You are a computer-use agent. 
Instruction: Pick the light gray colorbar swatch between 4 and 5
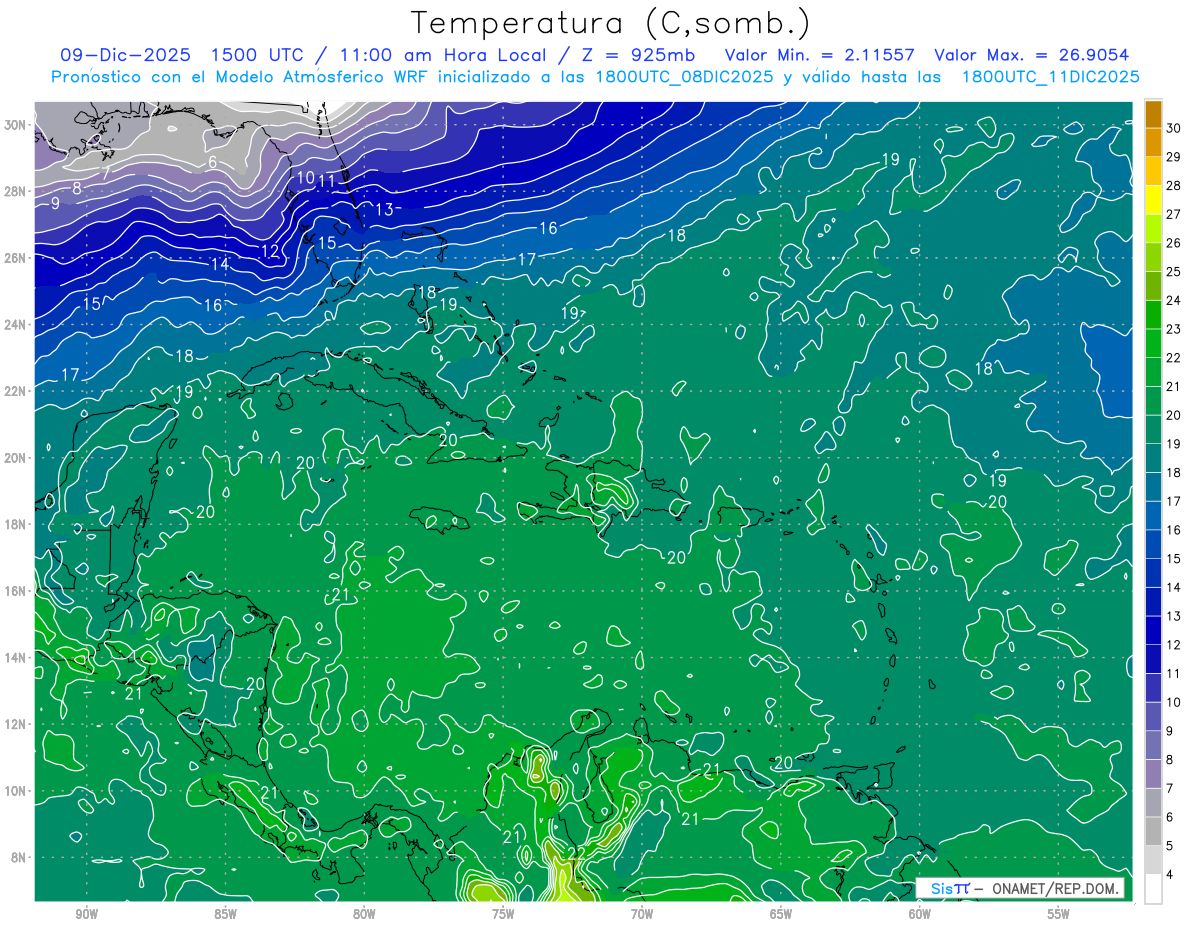click(1153, 861)
